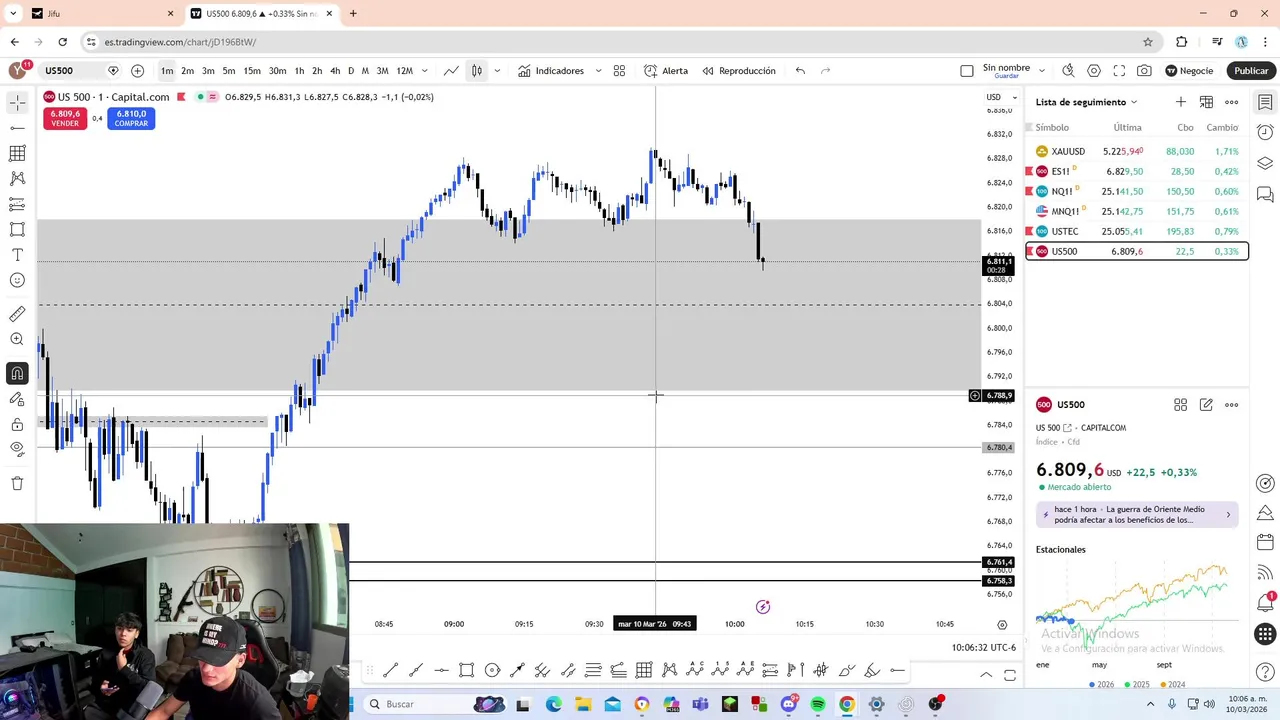Undo the last chart action
This screenshot has height=720, width=1280.
[800, 71]
